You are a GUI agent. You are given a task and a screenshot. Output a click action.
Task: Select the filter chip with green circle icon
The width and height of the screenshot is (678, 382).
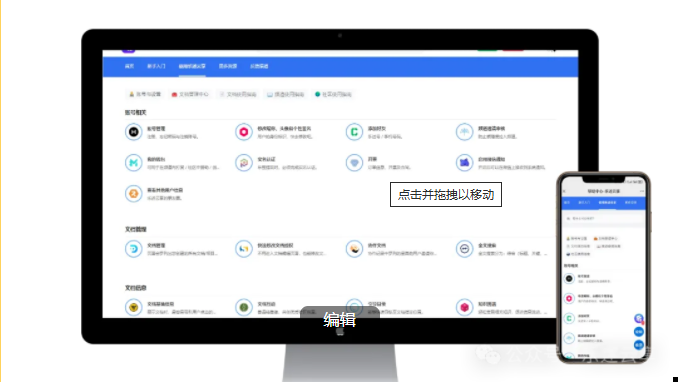(333, 94)
